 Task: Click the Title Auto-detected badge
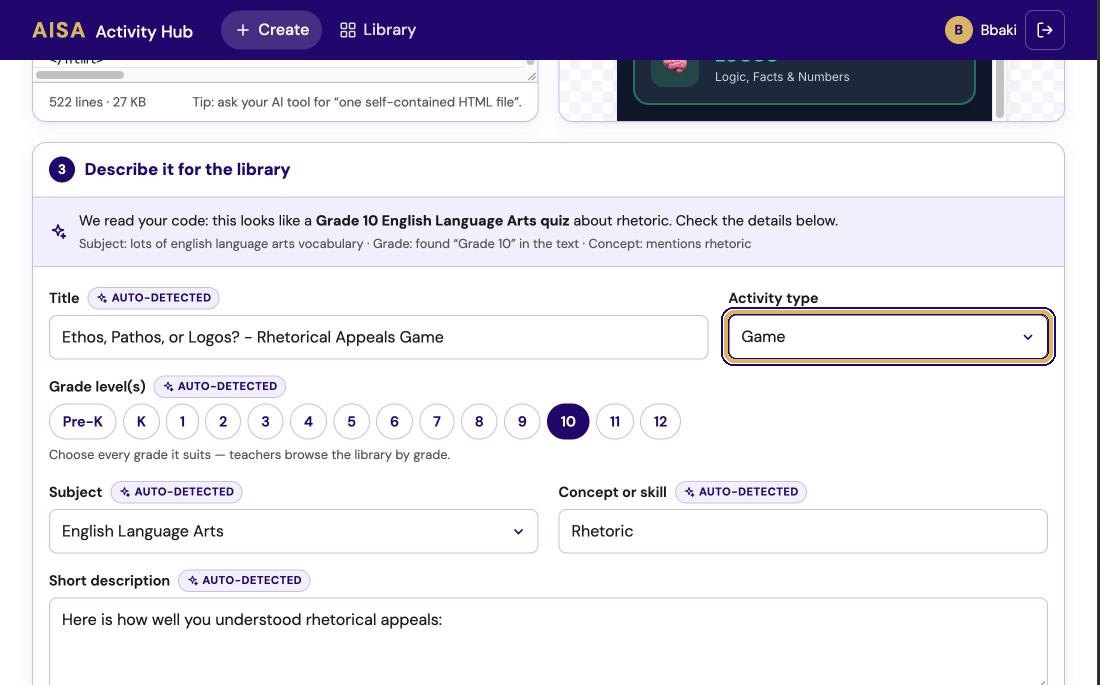(x=154, y=298)
